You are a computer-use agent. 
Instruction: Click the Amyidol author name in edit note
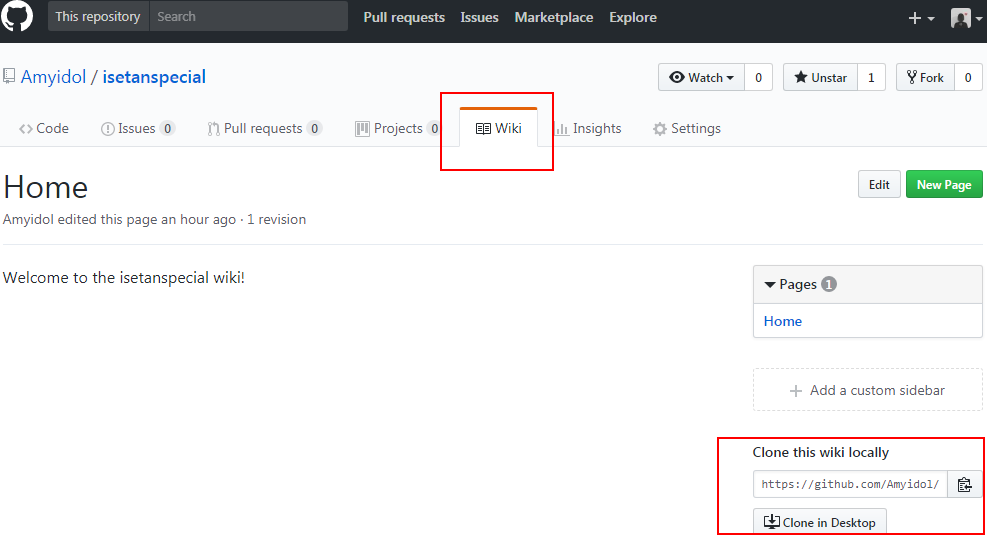tap(28, 220)
